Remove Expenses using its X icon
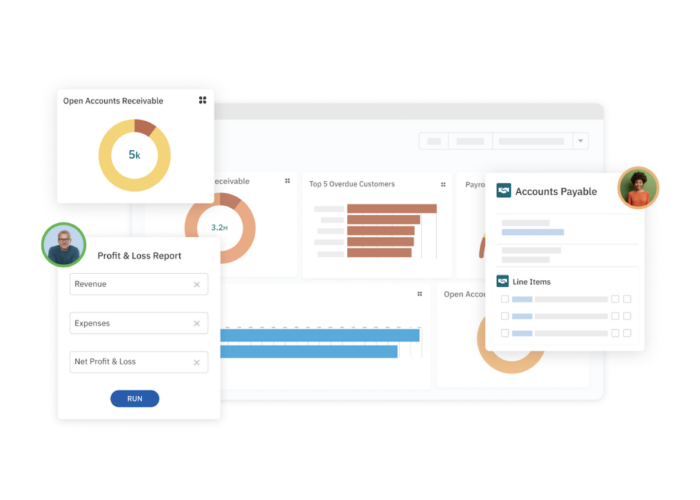 click(x=197, y=324)
